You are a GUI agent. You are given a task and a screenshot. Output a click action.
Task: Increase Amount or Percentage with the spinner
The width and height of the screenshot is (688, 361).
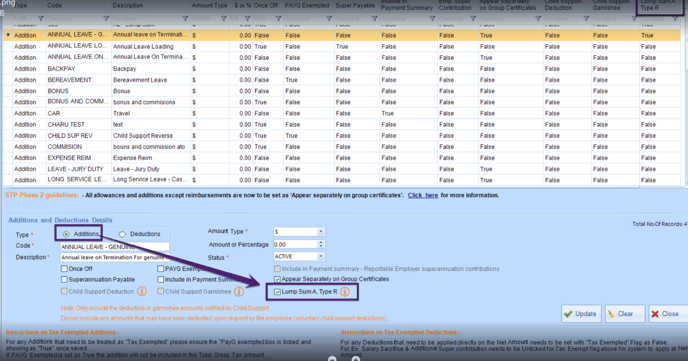click(x=321, y=242)
